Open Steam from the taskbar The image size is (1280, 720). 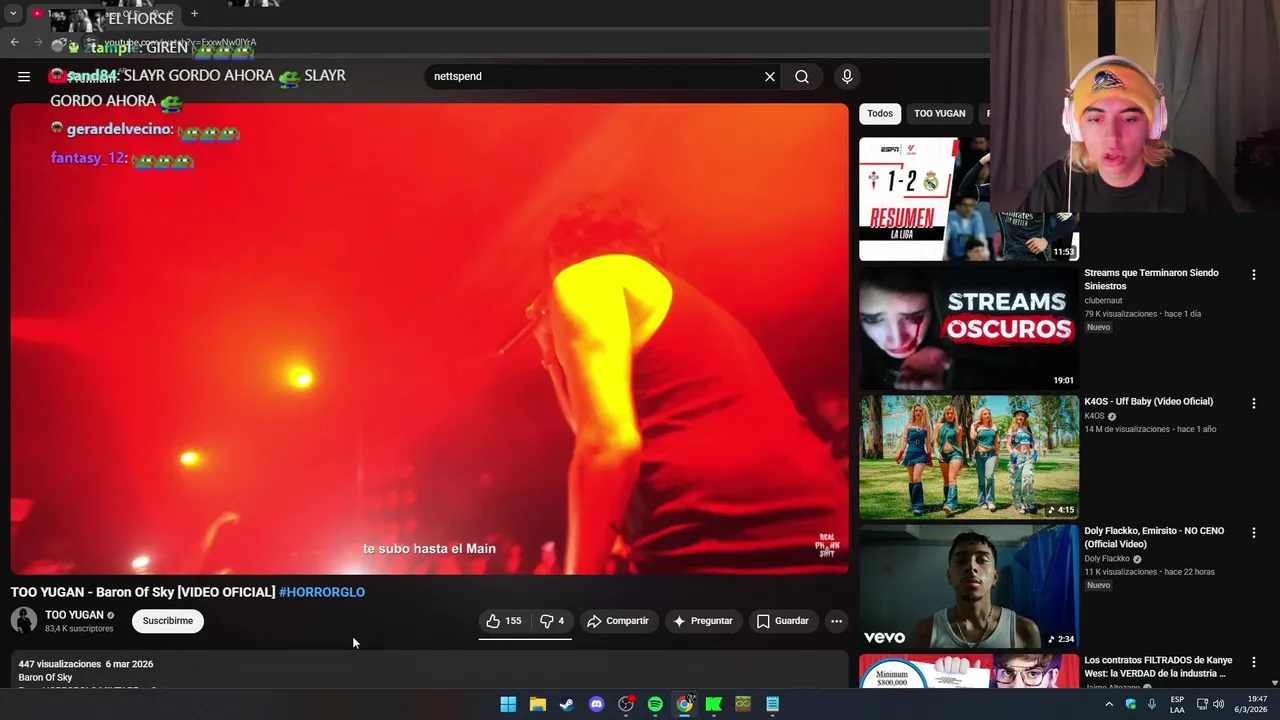click(x=567, y=704)
